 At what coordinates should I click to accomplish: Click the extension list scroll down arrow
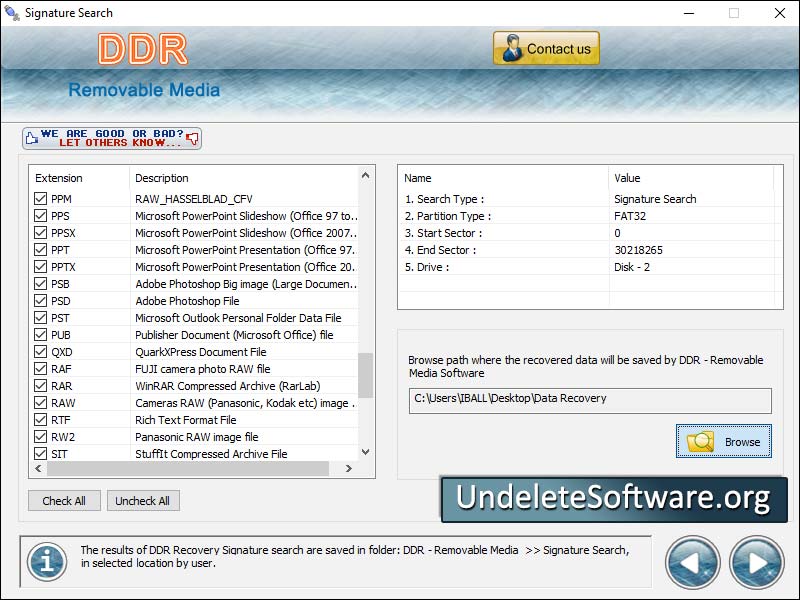pyautogui.click(x=365, y=452)
